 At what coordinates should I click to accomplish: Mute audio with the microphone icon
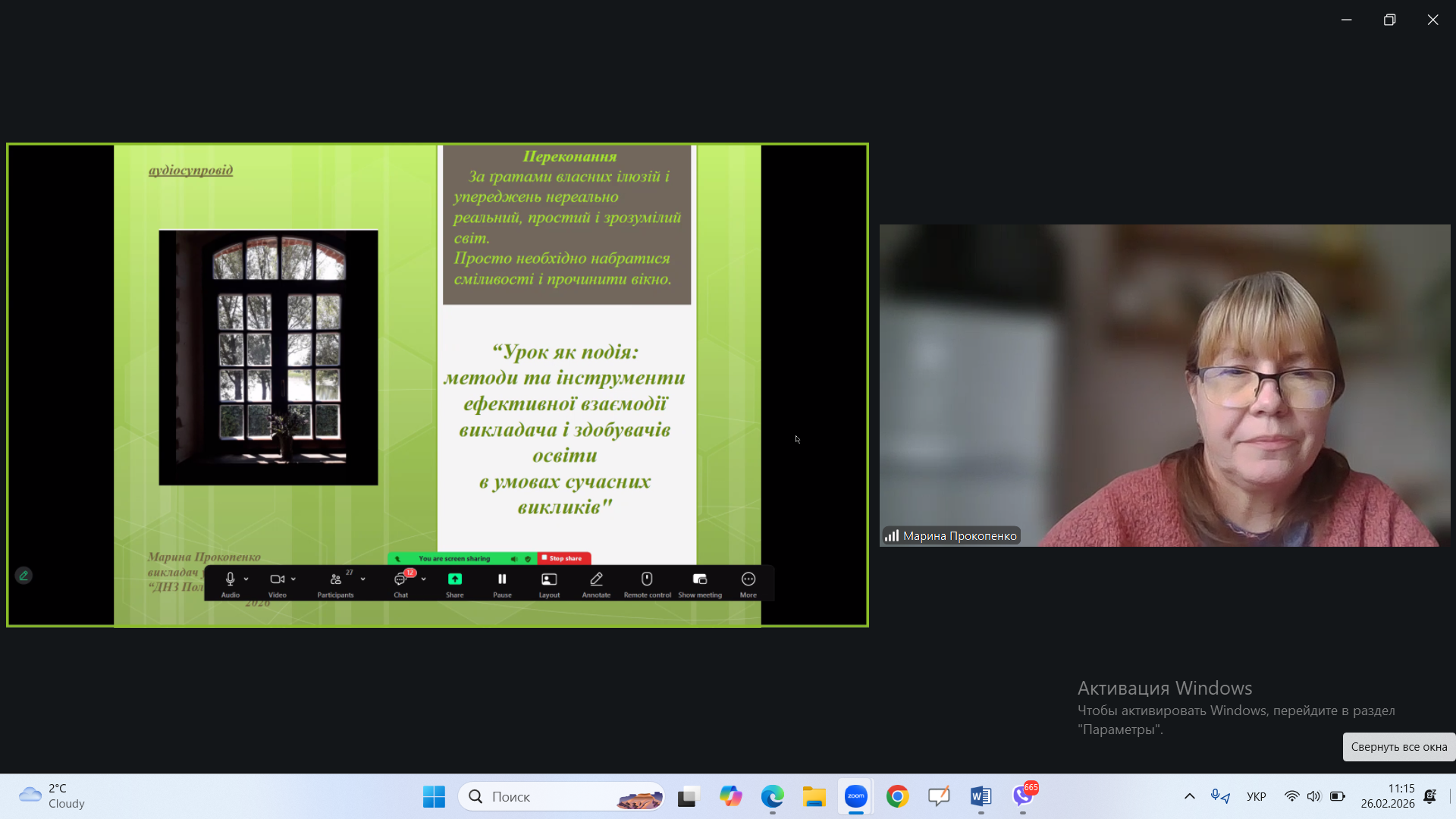coord(230,580)
